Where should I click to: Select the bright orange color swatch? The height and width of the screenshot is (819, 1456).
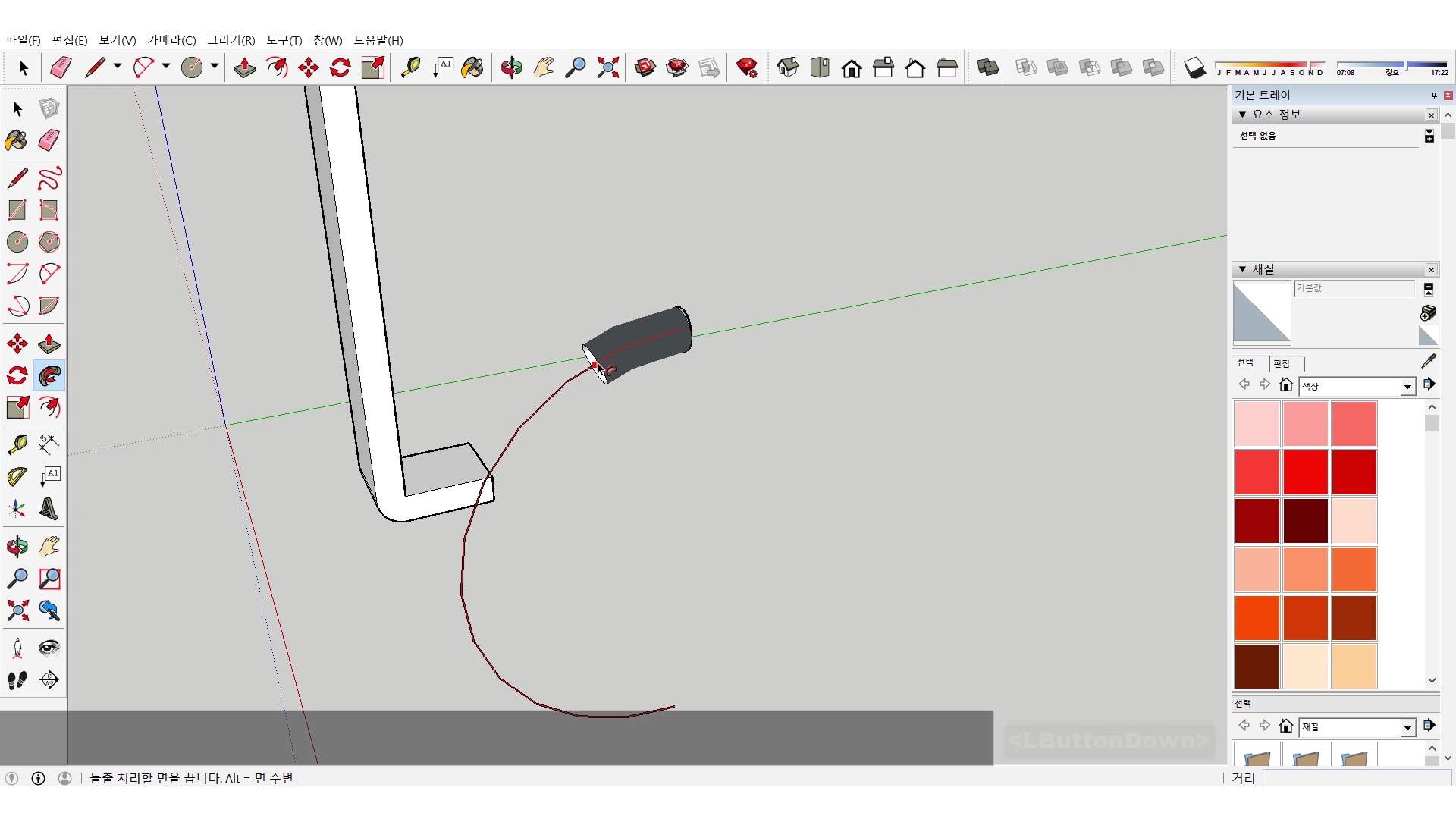[1257, 617]
